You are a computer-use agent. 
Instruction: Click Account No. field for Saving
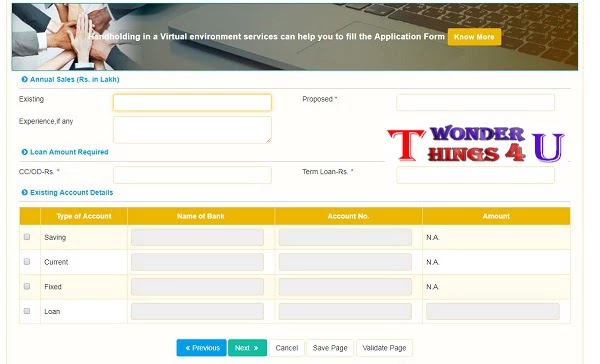(x=345, y=237)
